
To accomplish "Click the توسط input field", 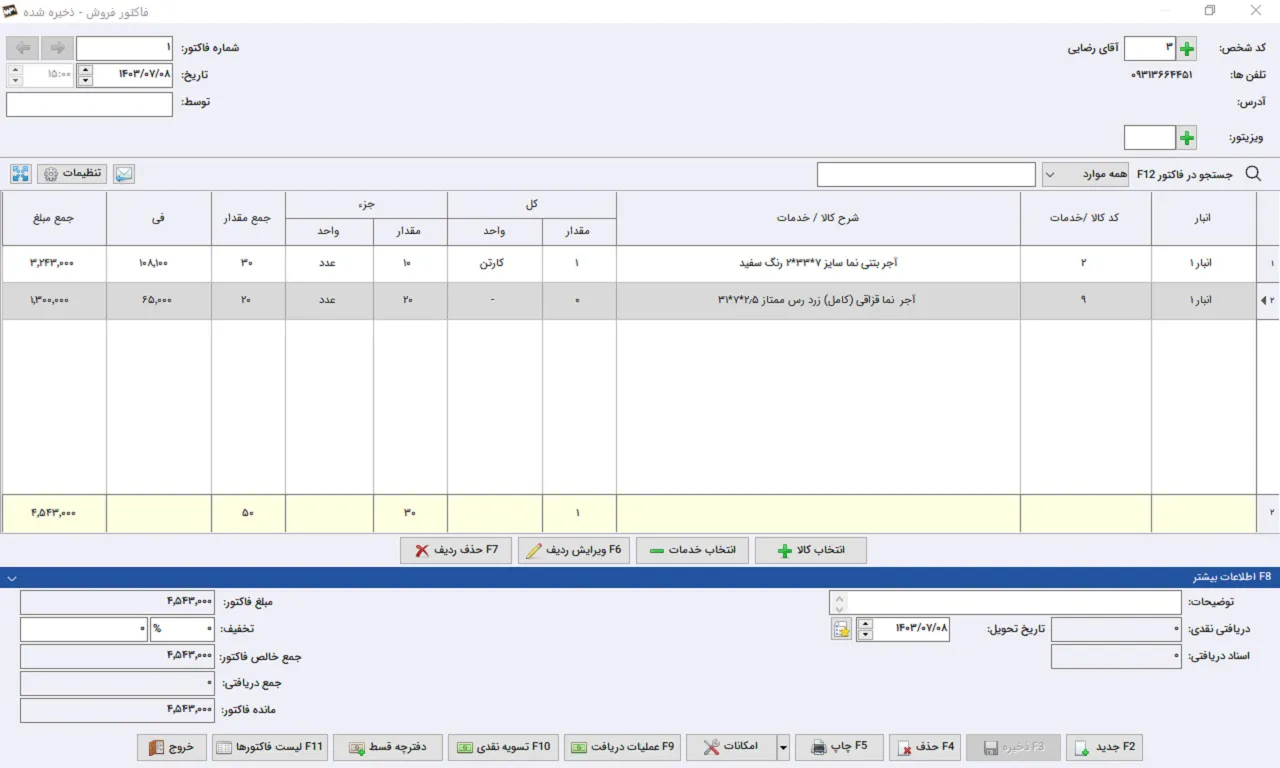I will 89,104.
